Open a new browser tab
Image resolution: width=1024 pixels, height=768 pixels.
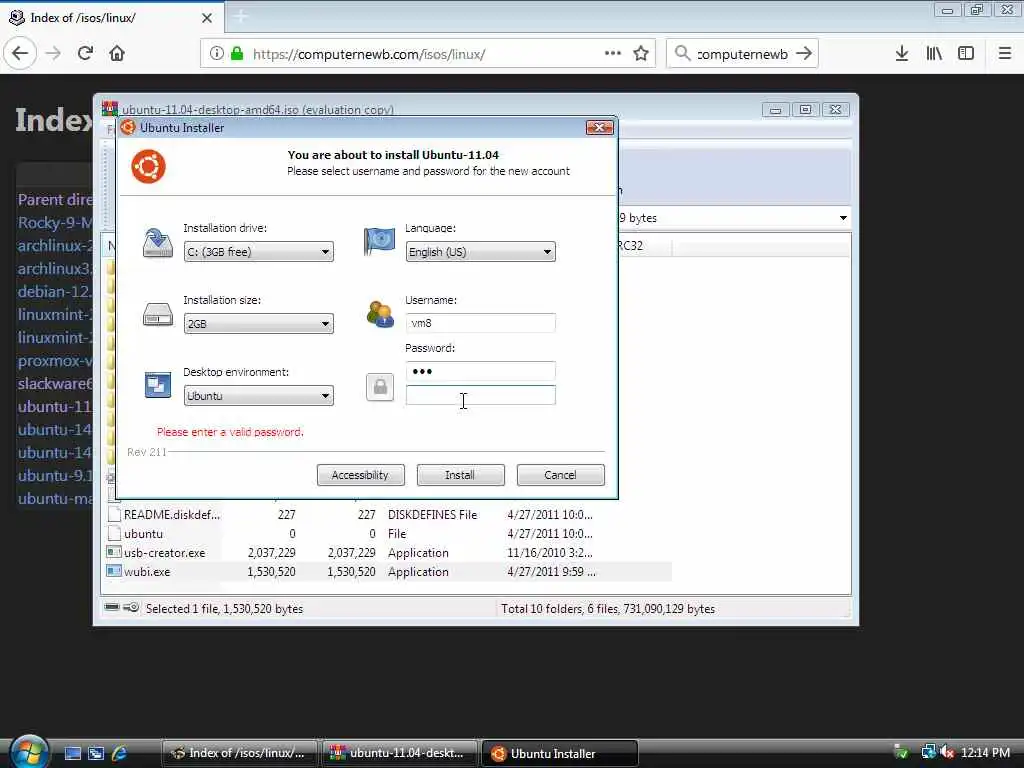(240, 17)
